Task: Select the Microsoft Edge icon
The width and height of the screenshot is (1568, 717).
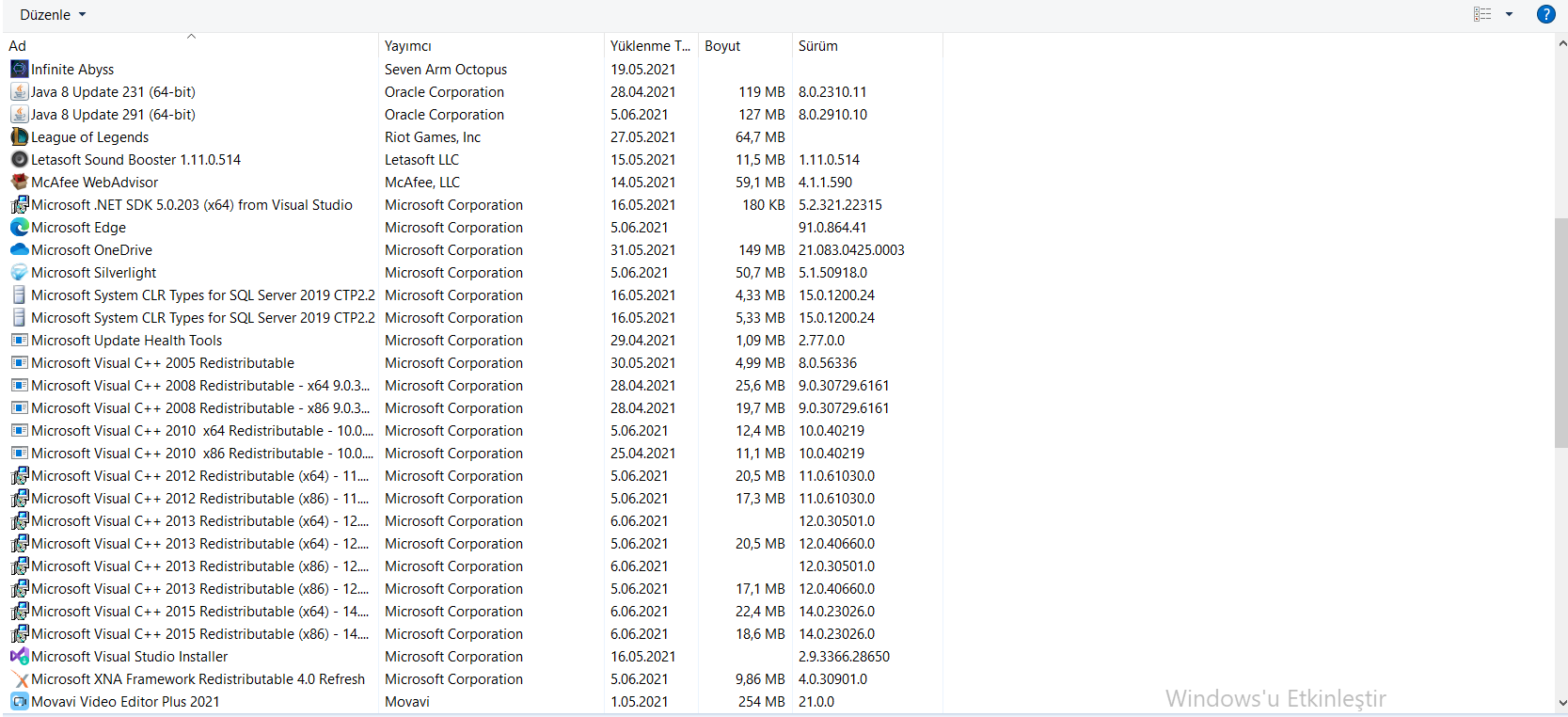Action: click(x=19, y=227)
